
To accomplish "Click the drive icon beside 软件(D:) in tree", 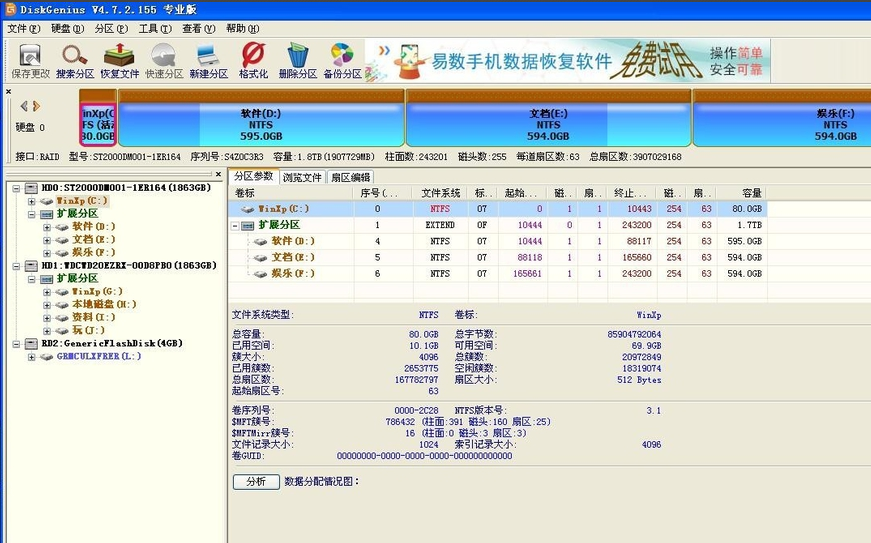I will pyautogui.click(x=62, y=227).
